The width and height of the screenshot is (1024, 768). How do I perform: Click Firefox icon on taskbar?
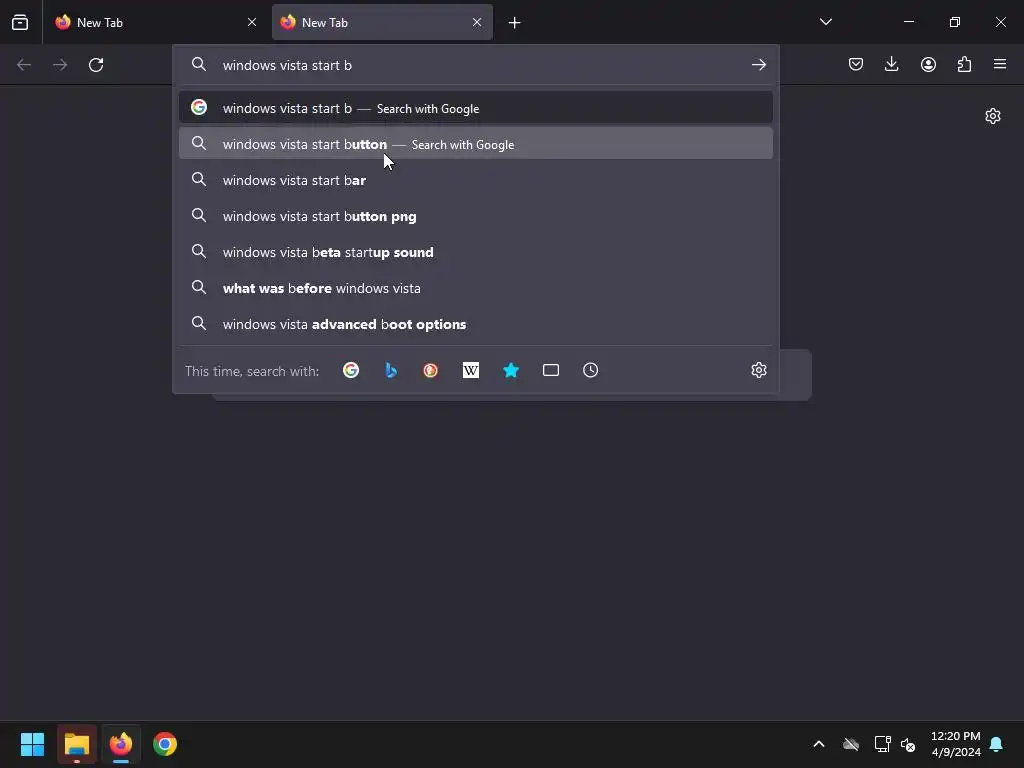(x=121, y=744)
